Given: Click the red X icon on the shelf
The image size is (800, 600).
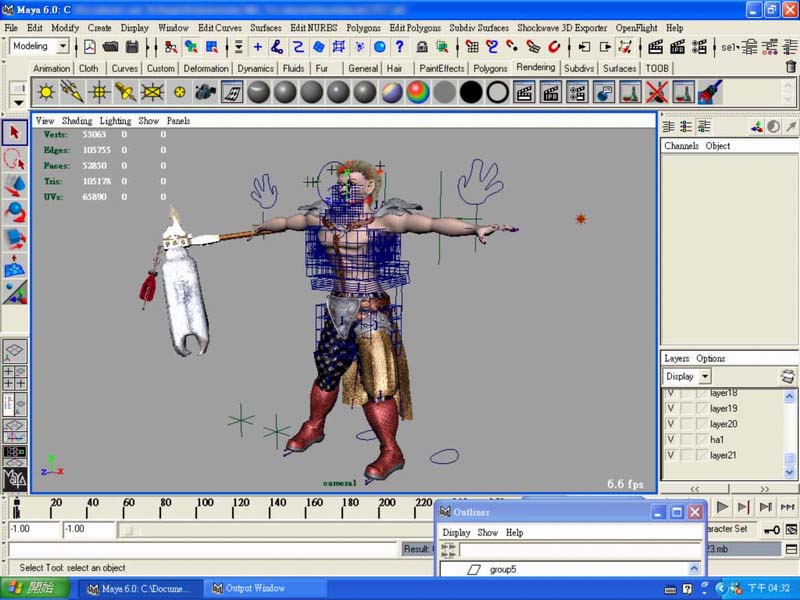Looking at the screenshot, I should (657, 92).
